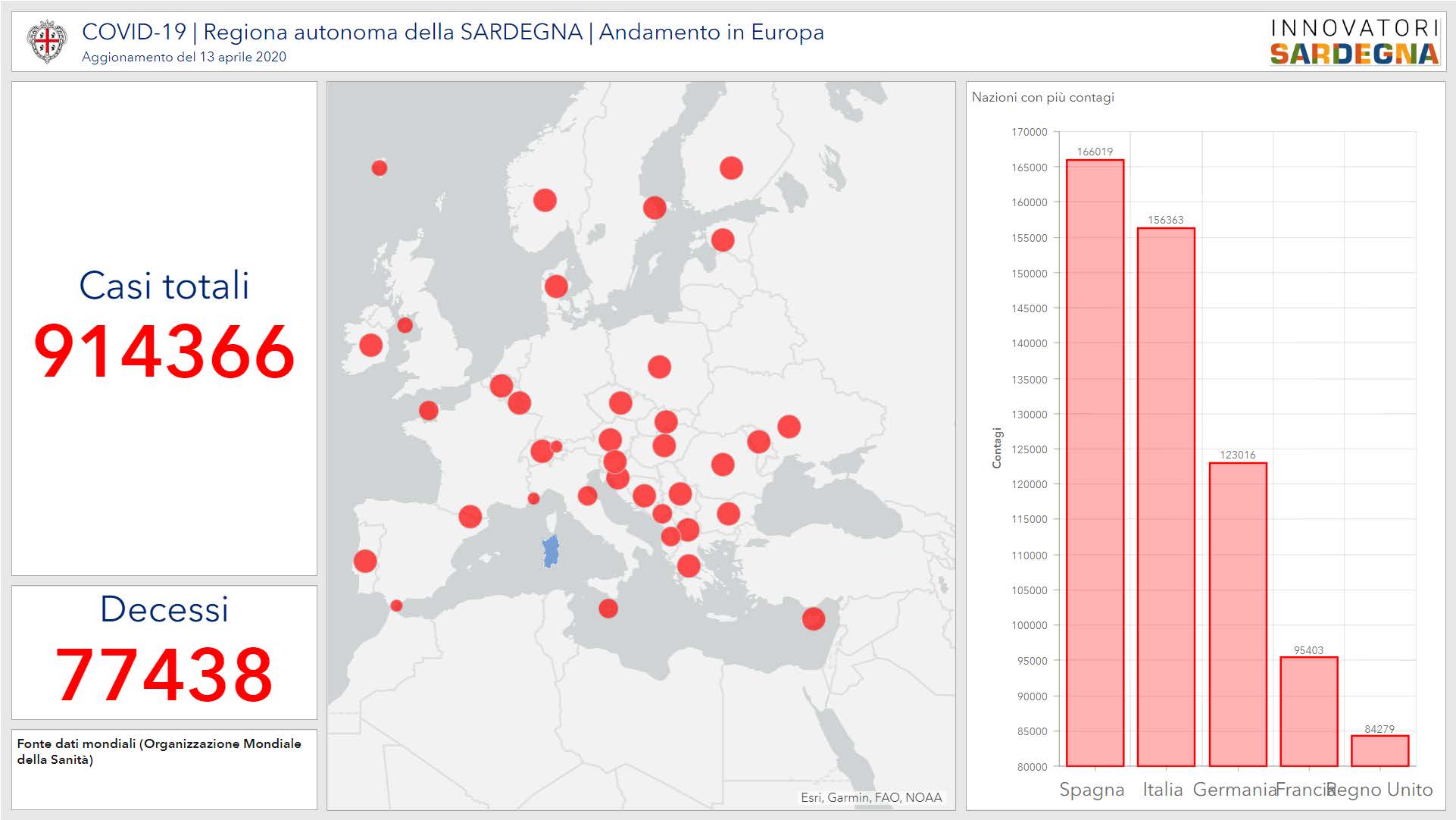The width and height of the screenshot is (1456, 820).
Task: Click the Spagna bar in chart
Action: click(x=1095, y=462)
